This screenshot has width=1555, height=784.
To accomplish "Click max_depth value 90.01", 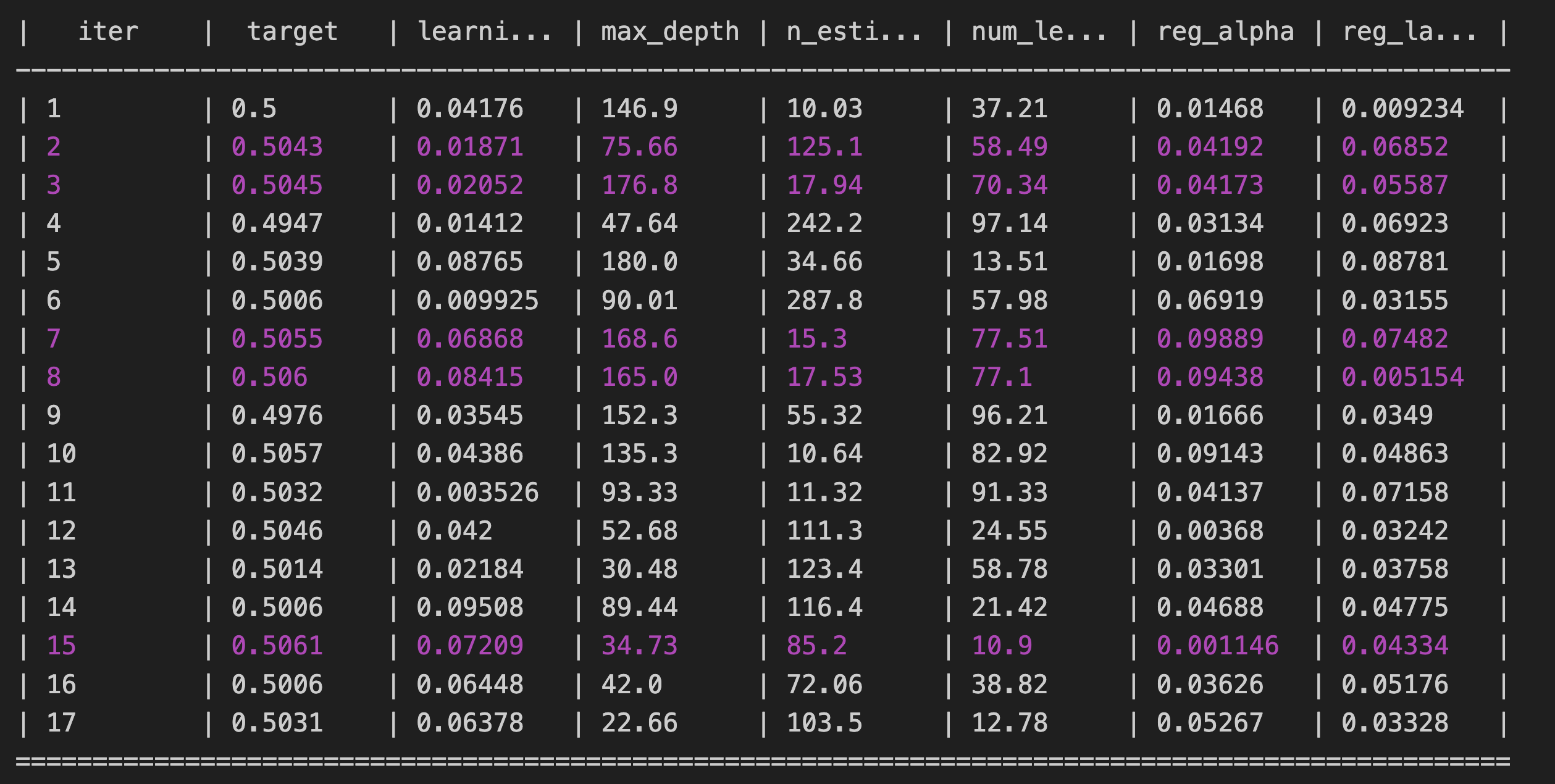I will click(x=640, y=301).
